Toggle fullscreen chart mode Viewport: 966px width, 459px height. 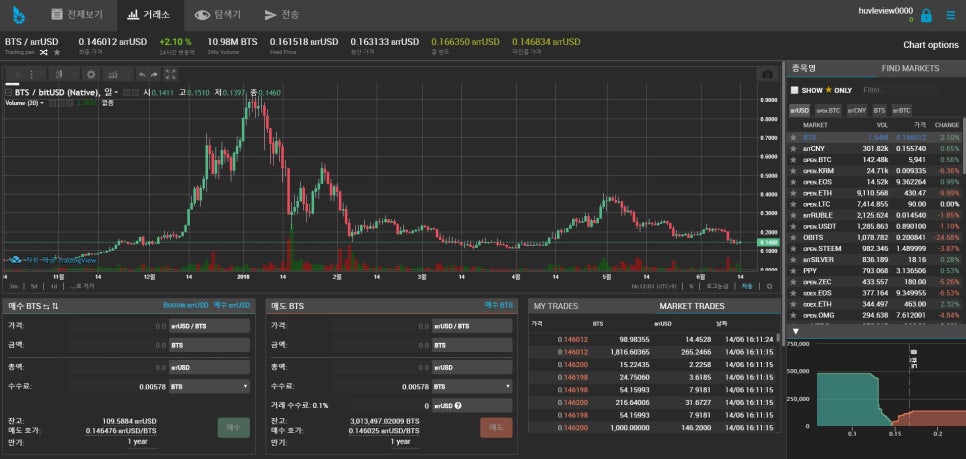tap(171, 75)
